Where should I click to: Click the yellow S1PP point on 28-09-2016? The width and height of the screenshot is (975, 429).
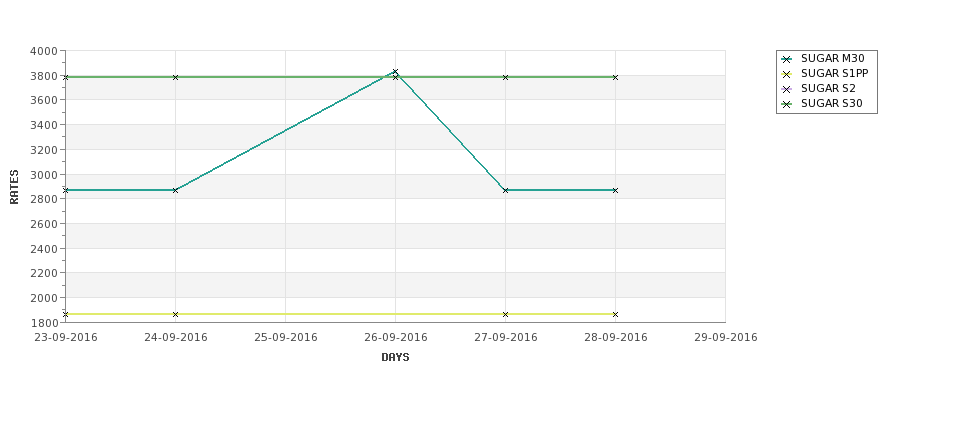[615, 315]
